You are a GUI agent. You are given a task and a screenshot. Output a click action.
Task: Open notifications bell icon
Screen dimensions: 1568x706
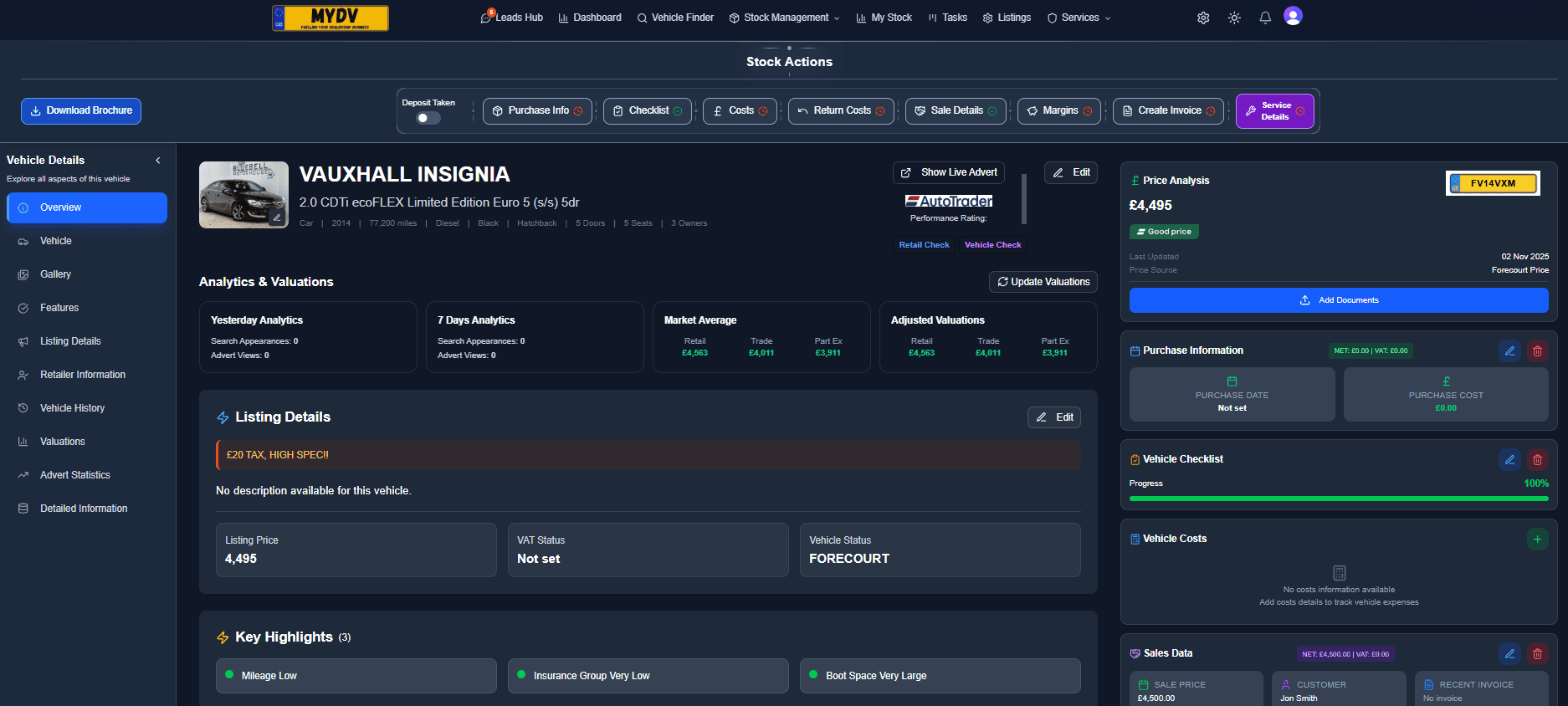[x=1265, y=18]
